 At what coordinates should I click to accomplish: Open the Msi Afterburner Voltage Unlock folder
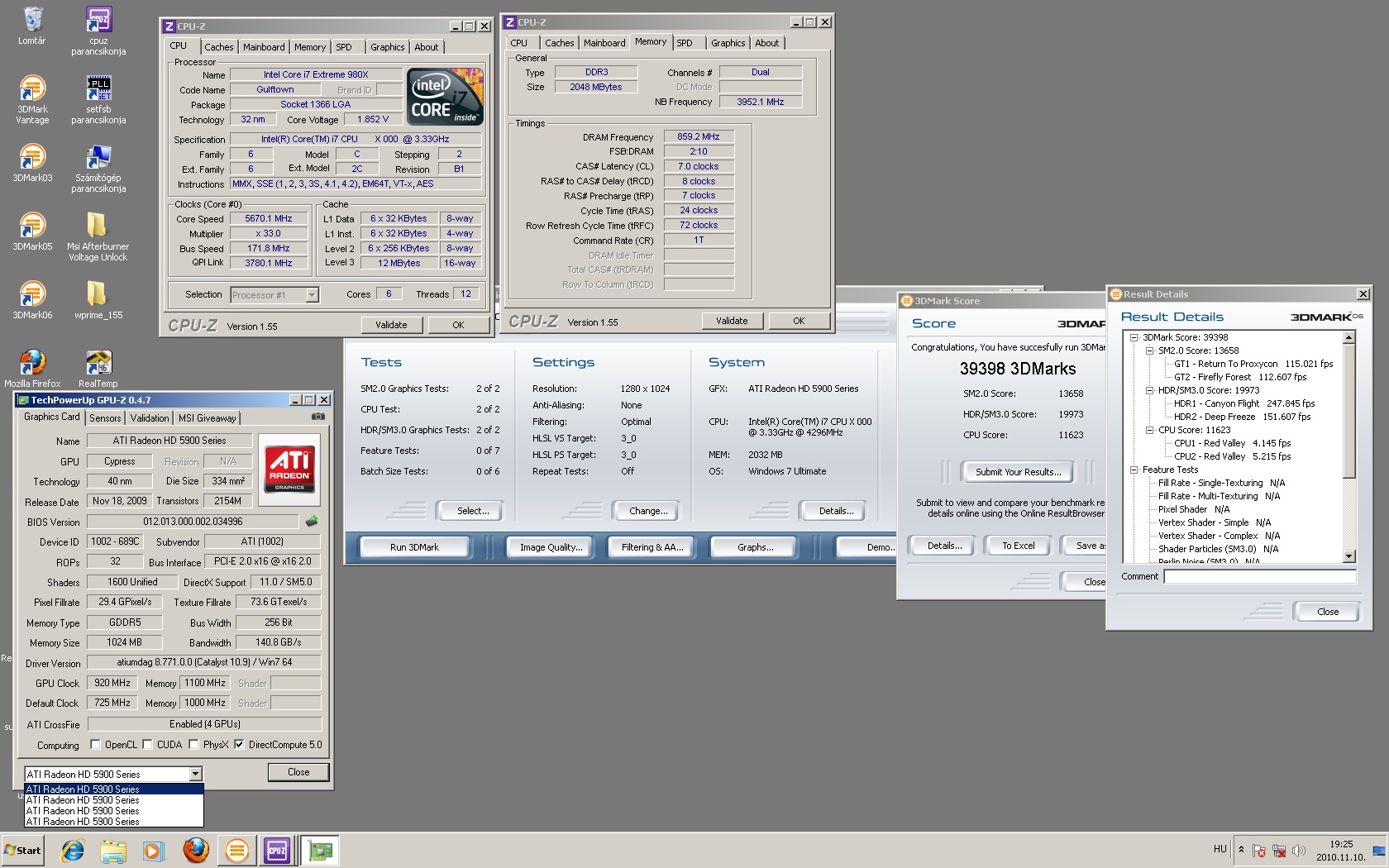(x=98, y=226)
